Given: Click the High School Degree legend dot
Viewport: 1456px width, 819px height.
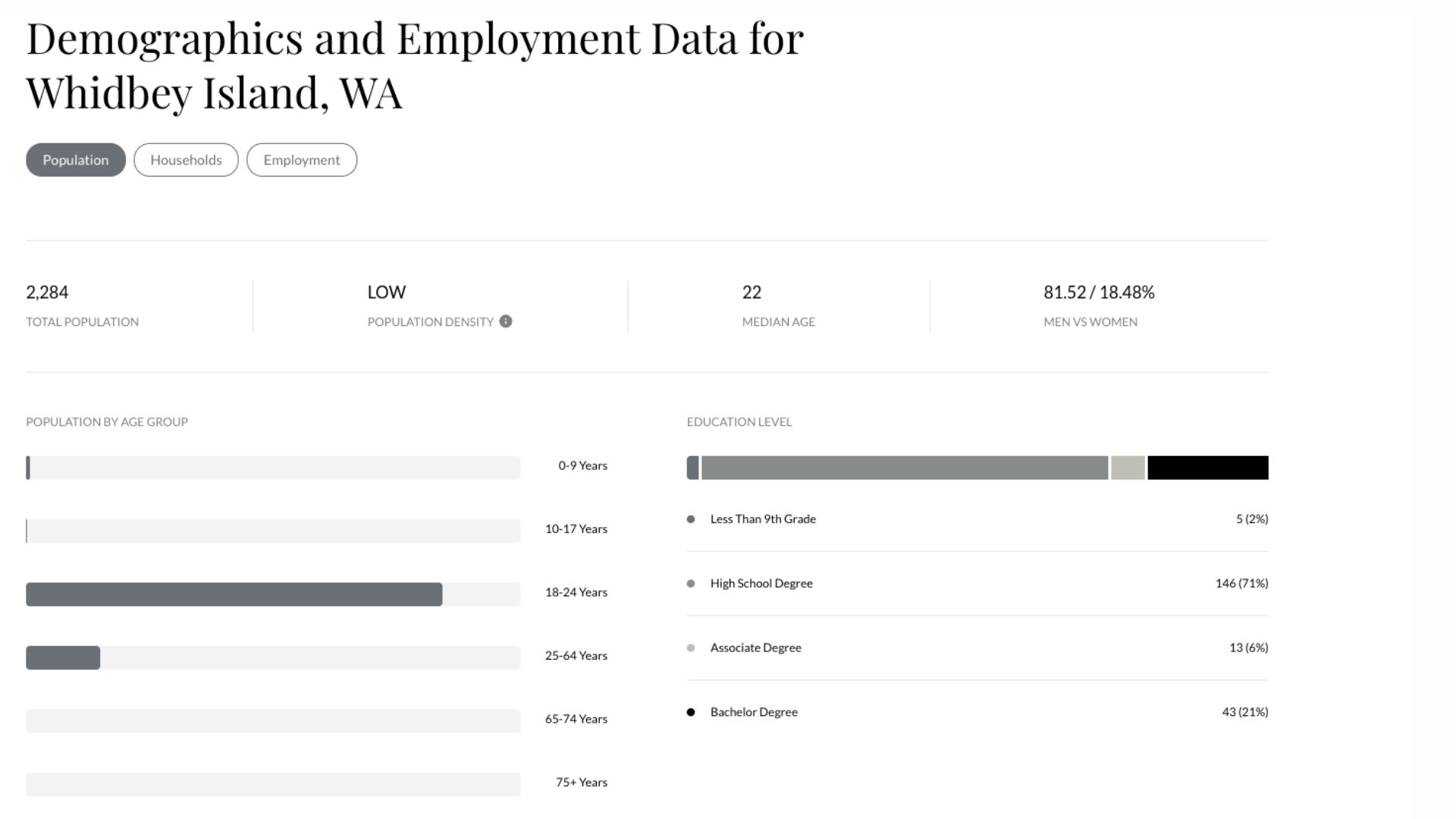Looking at the screenshot, I should (691, 584).
